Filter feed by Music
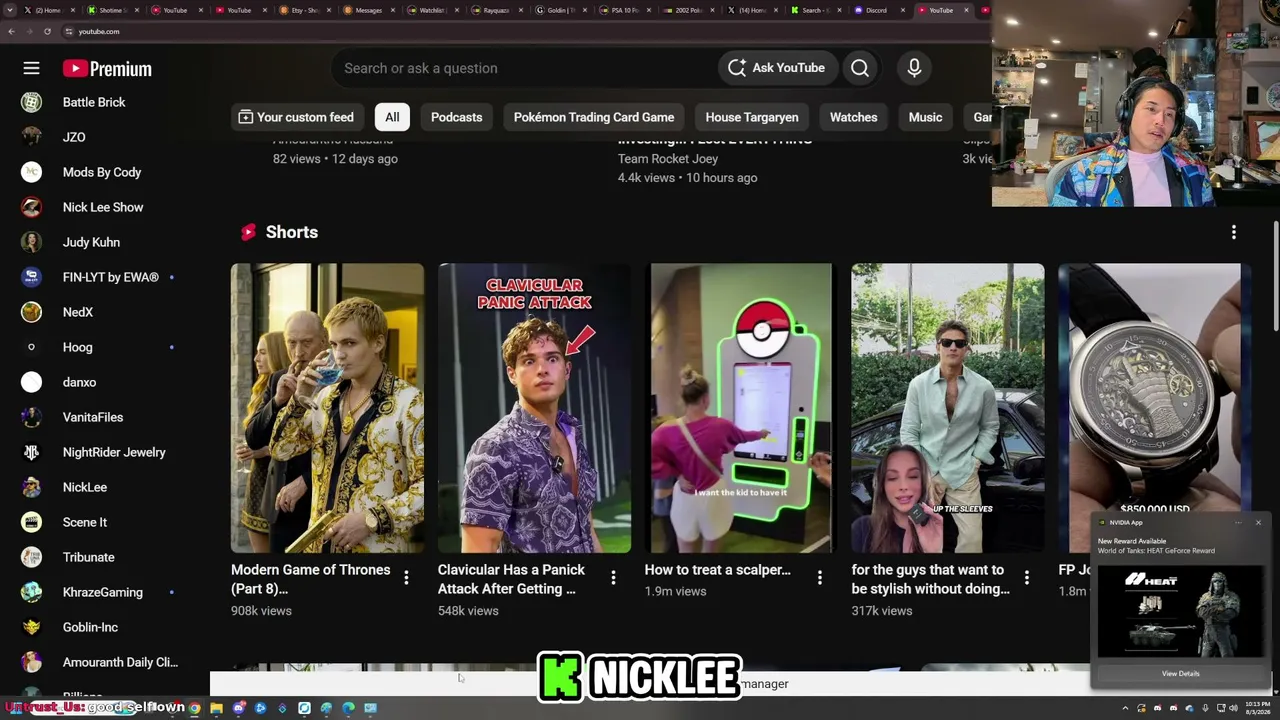This screenshot has height=720, width=1280. pyautogui.click(x=925, y=117)
